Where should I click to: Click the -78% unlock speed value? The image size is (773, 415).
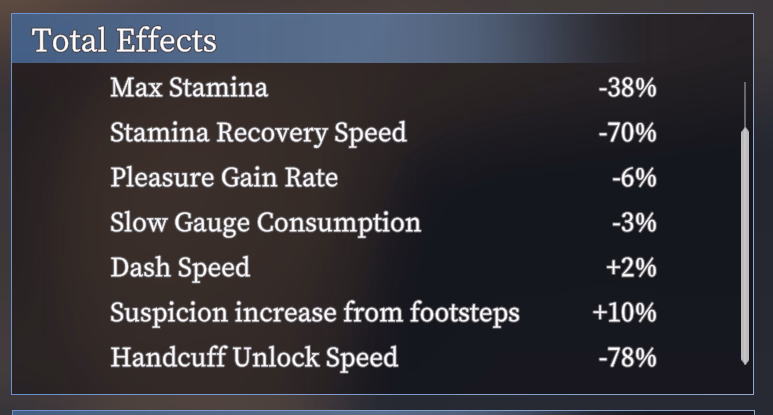(627, 357)
